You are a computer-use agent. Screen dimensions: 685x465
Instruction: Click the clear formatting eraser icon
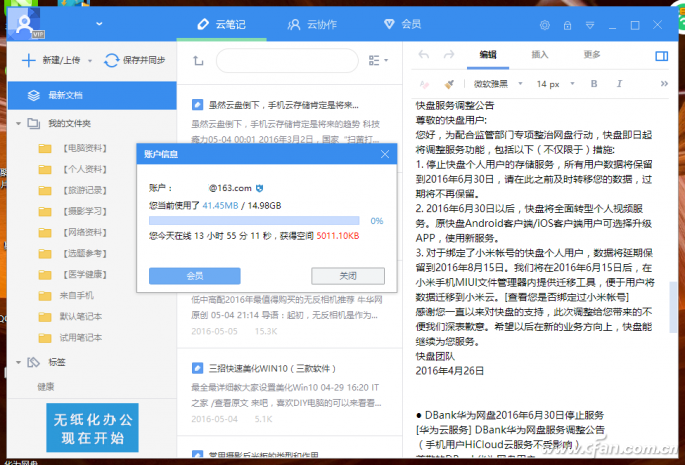click(x=424, y=84)
